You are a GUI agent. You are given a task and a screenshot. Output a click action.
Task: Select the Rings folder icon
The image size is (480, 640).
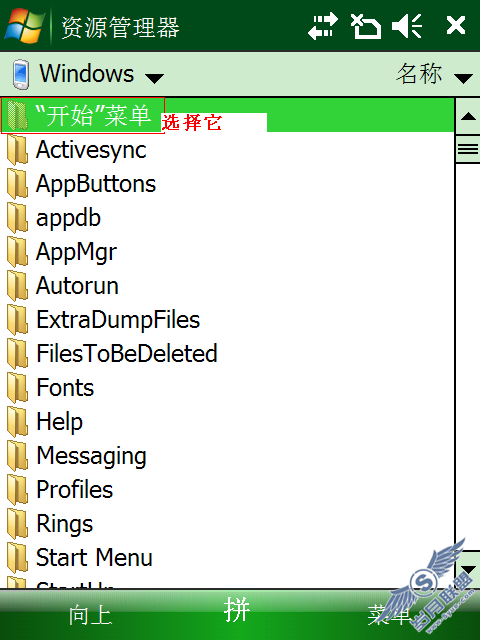[18, 523]
